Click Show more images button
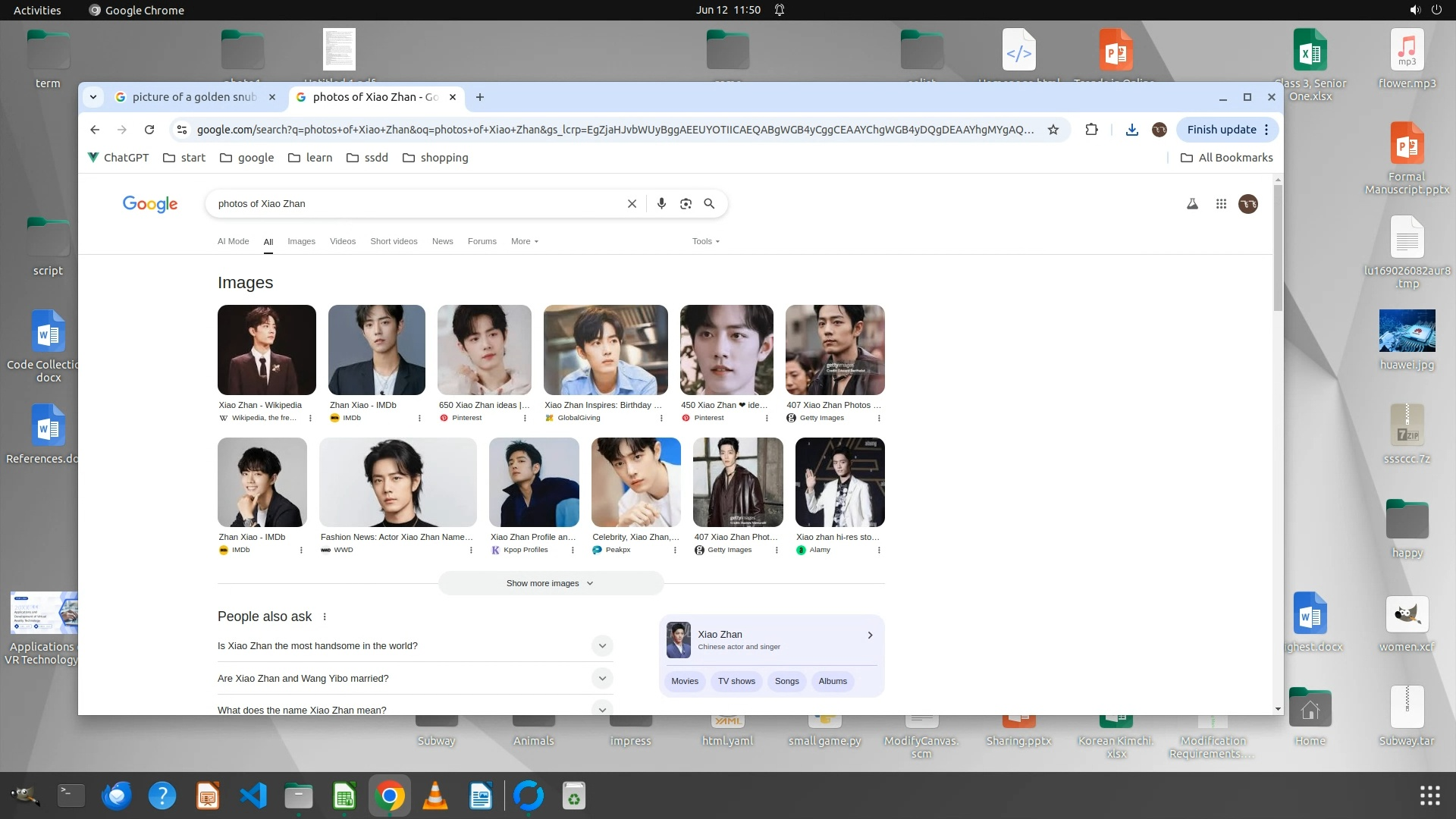This screenshot has width=1456, height=819. [x=550, y=583]
